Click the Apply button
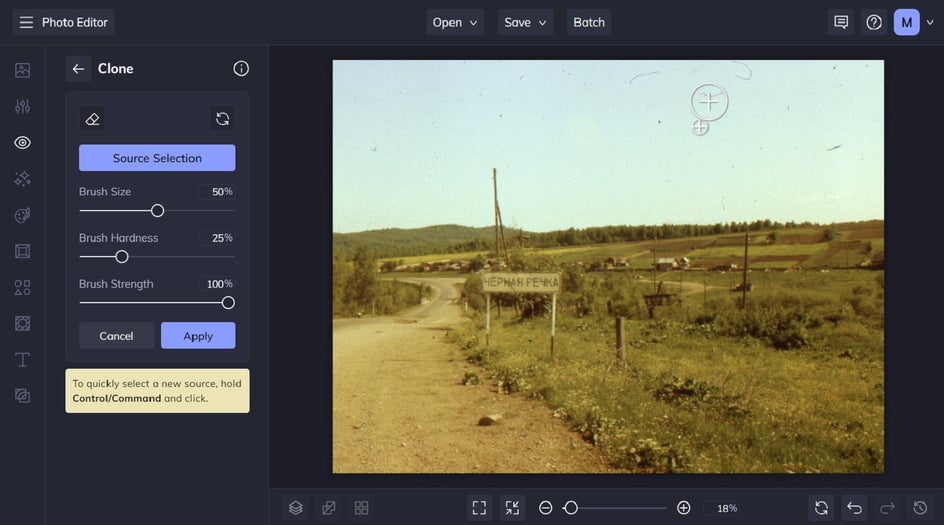This screenshot has height=525, width=944. coord(198,336)
